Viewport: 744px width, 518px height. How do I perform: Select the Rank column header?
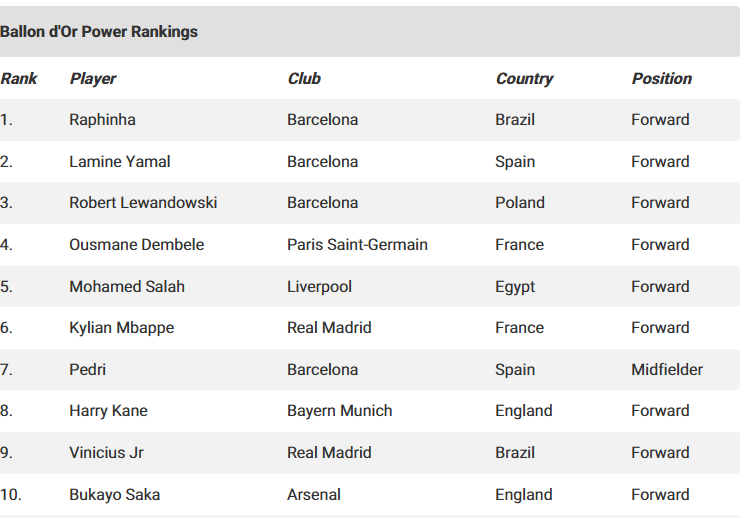click(19, 78)
